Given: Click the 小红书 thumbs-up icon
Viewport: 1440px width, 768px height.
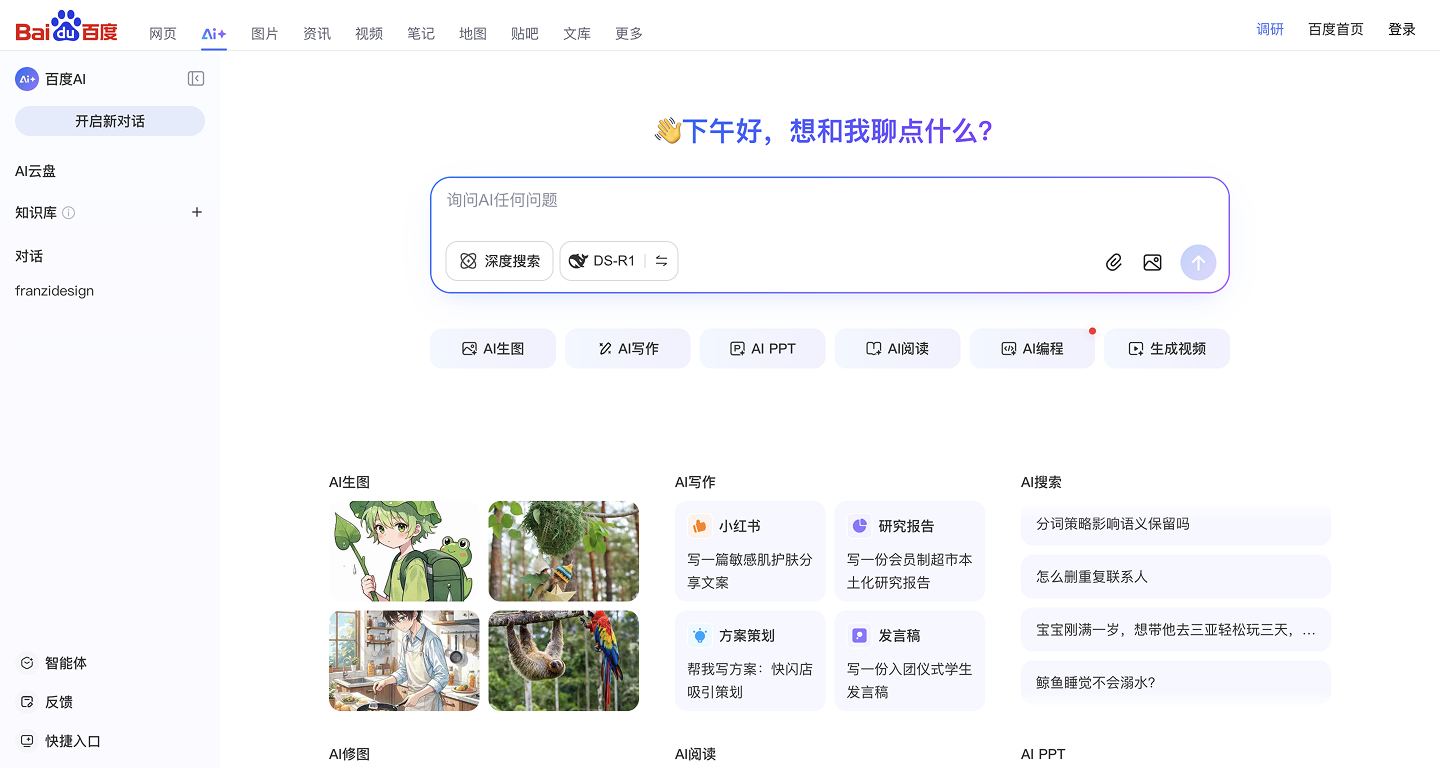Looking at the screenshot, I should (699, 526).
